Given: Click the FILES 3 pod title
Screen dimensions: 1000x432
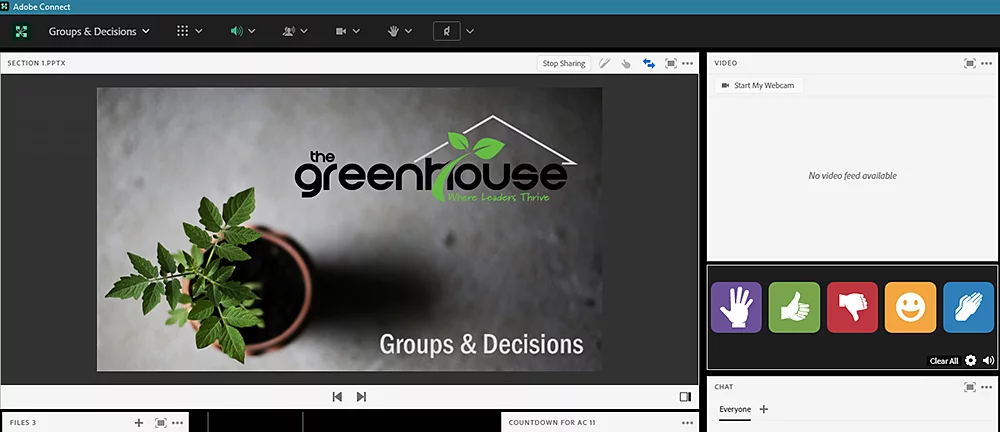Looking at the screenshot, I should coord(23,422).
